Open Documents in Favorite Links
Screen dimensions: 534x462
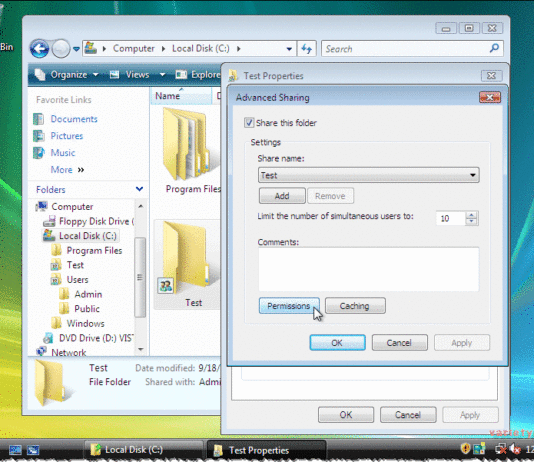click(x=74, y=119)
